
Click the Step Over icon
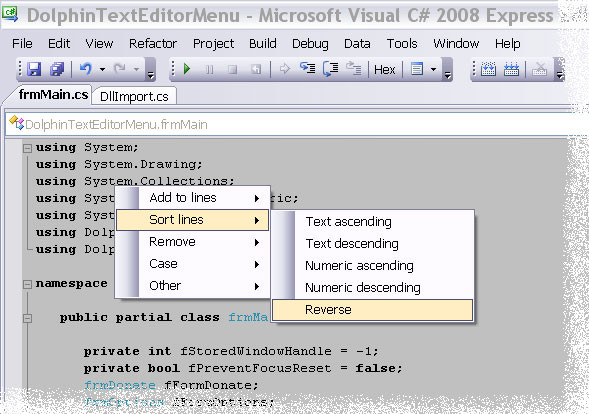point(331,69)
